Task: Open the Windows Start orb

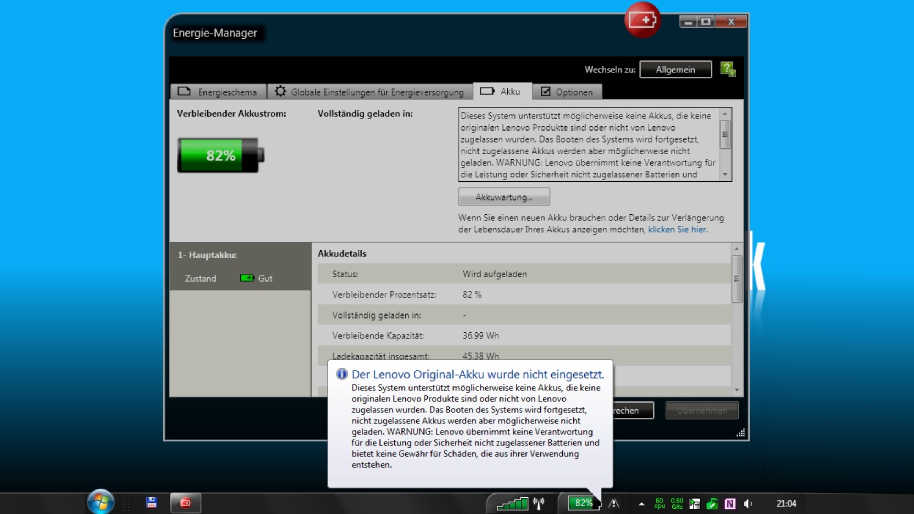Action: pos(100,502)
